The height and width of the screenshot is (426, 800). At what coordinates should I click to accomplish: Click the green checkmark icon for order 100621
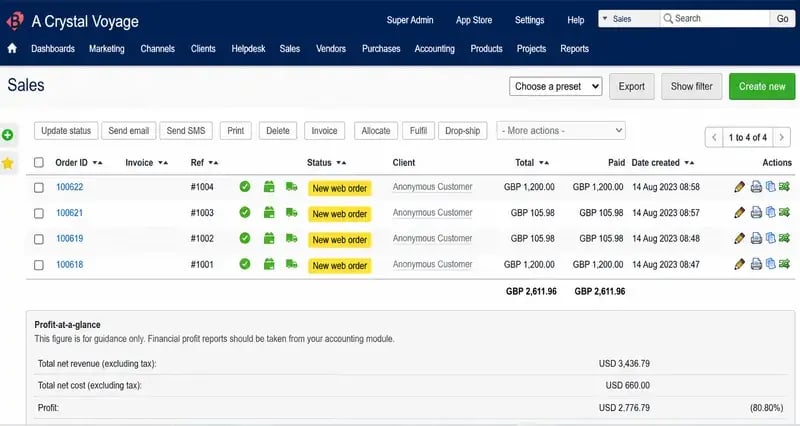coord(245,212)
